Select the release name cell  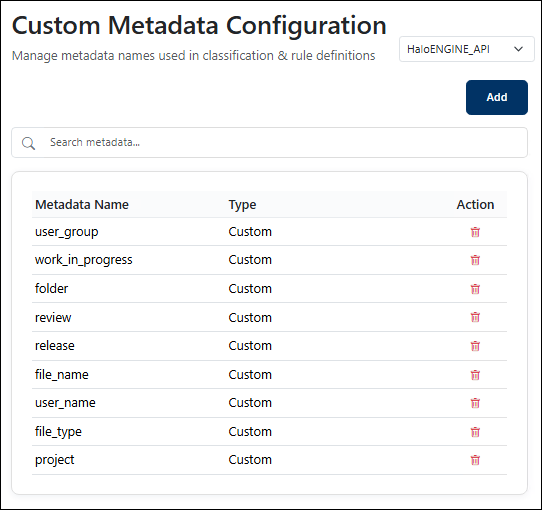[55, 346]
